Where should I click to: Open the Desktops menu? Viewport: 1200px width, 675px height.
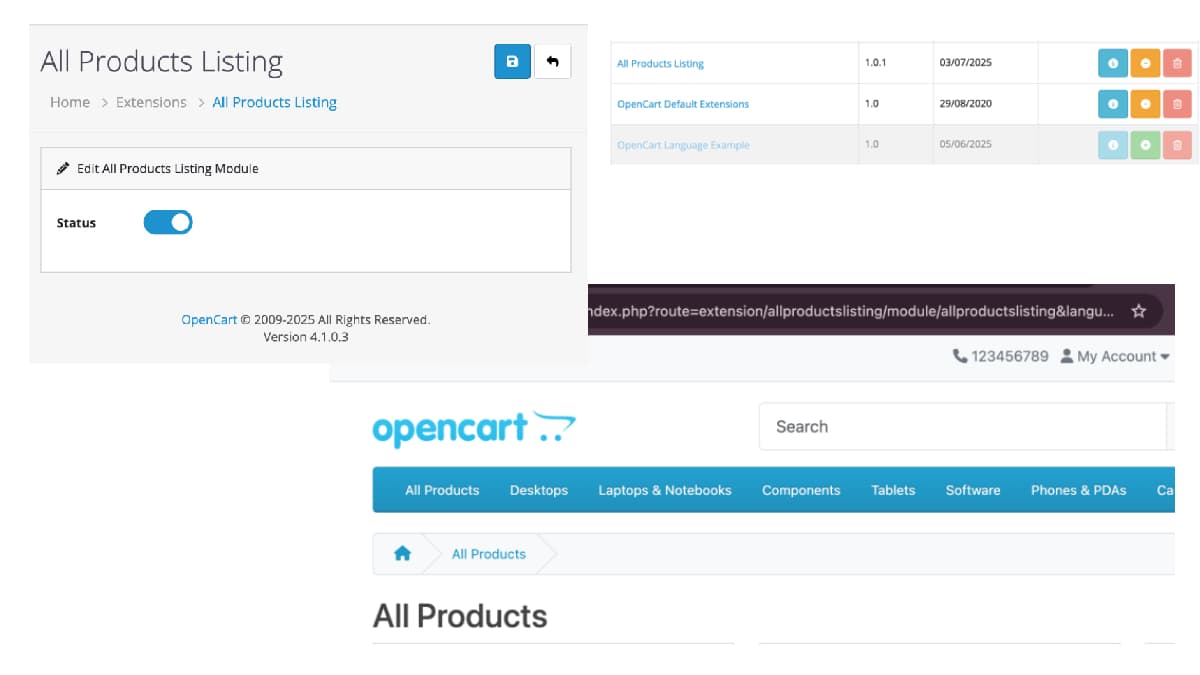coord(539,490)
